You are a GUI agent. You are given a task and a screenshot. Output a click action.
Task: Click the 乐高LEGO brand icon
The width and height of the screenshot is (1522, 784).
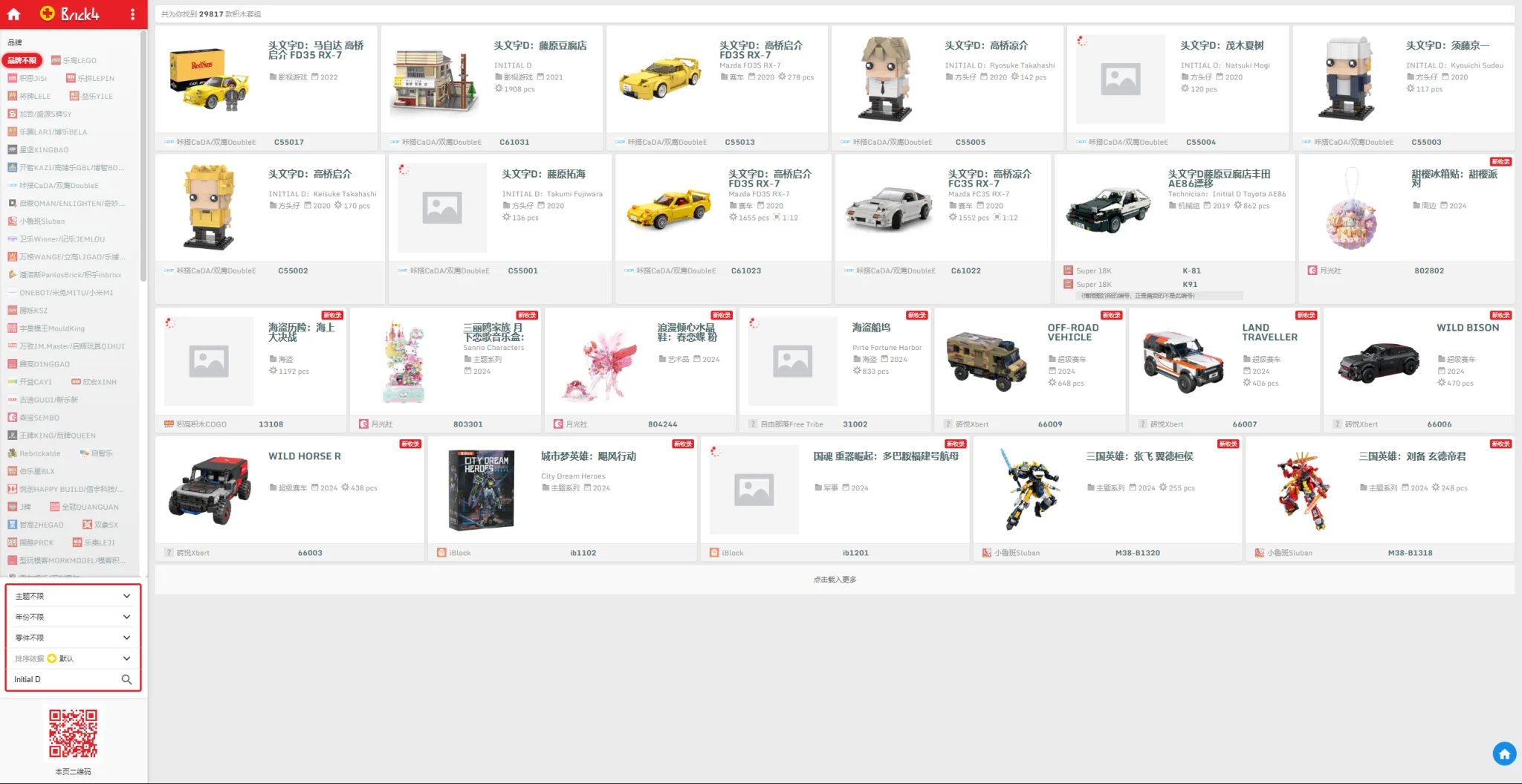56,60
